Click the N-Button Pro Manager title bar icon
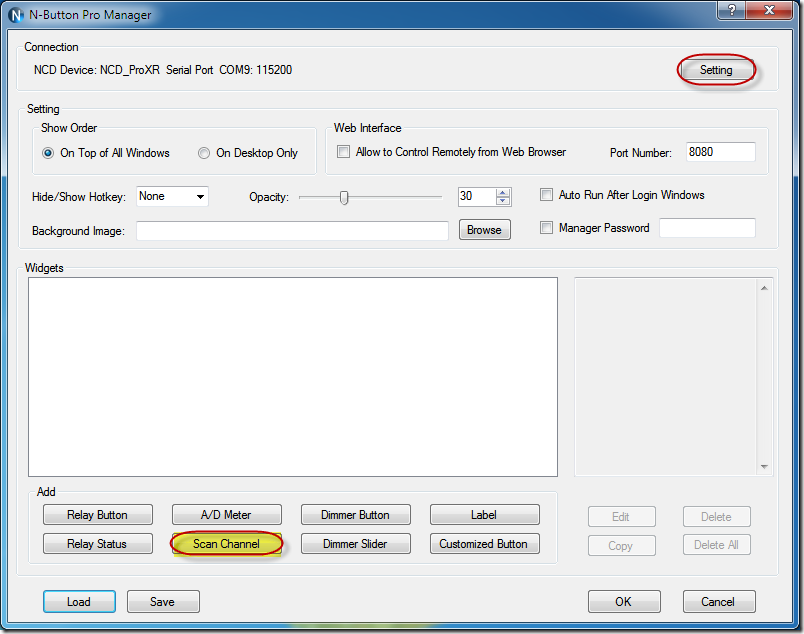This screenshot has height=634, width=804. (x=16, y=15)
